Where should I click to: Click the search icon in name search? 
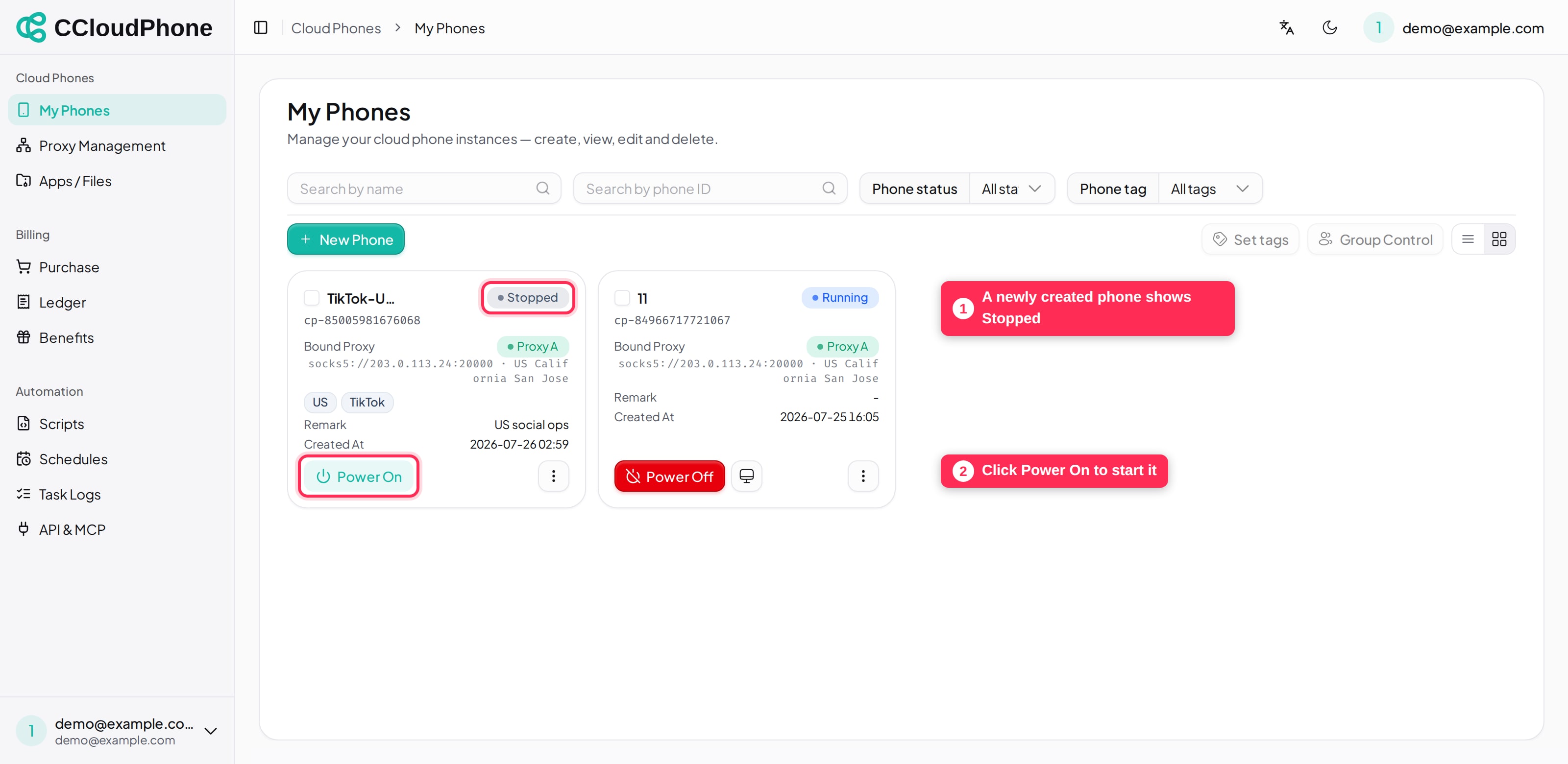coord(542,189)
